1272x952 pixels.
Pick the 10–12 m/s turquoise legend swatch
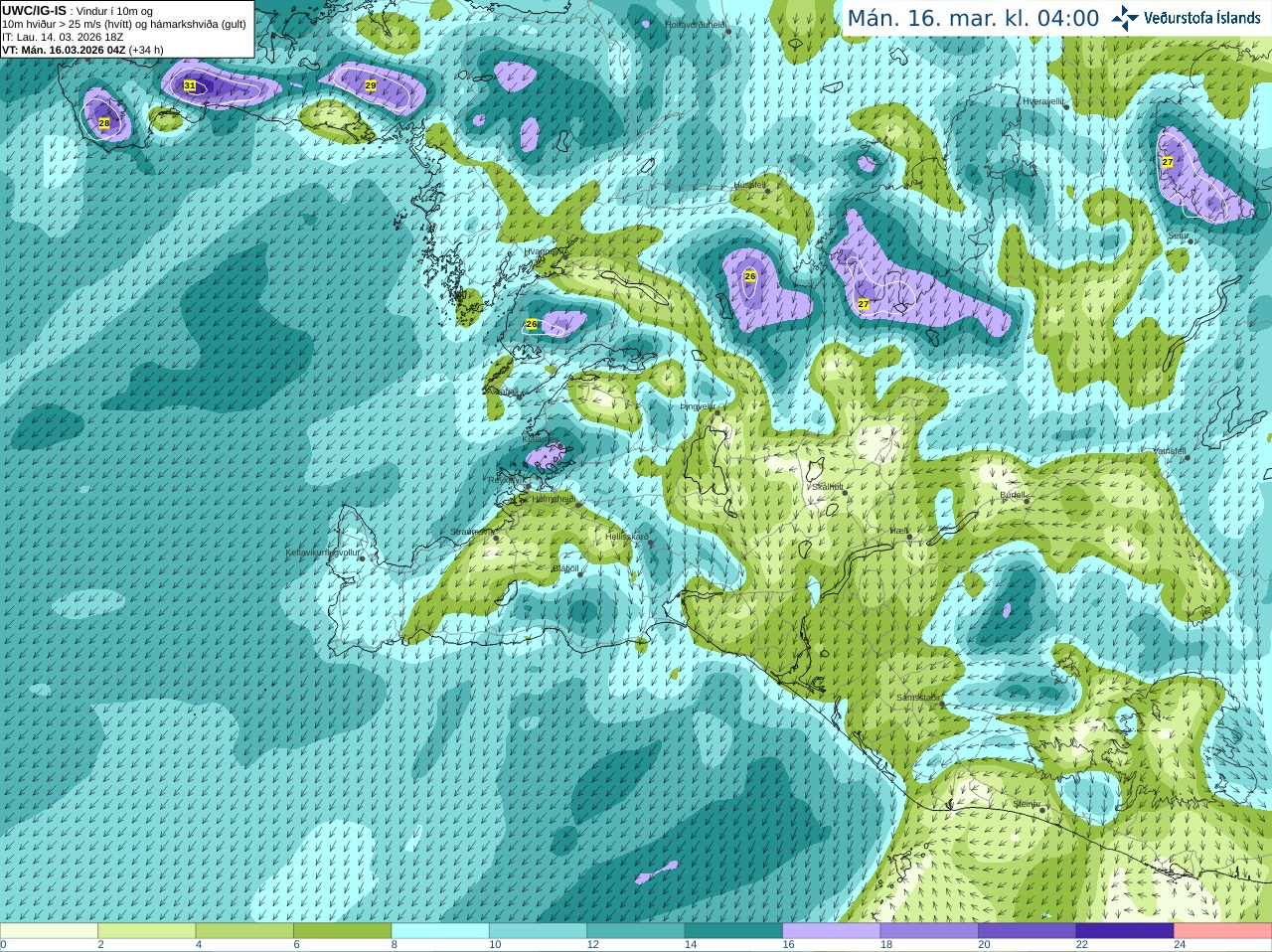538,931
